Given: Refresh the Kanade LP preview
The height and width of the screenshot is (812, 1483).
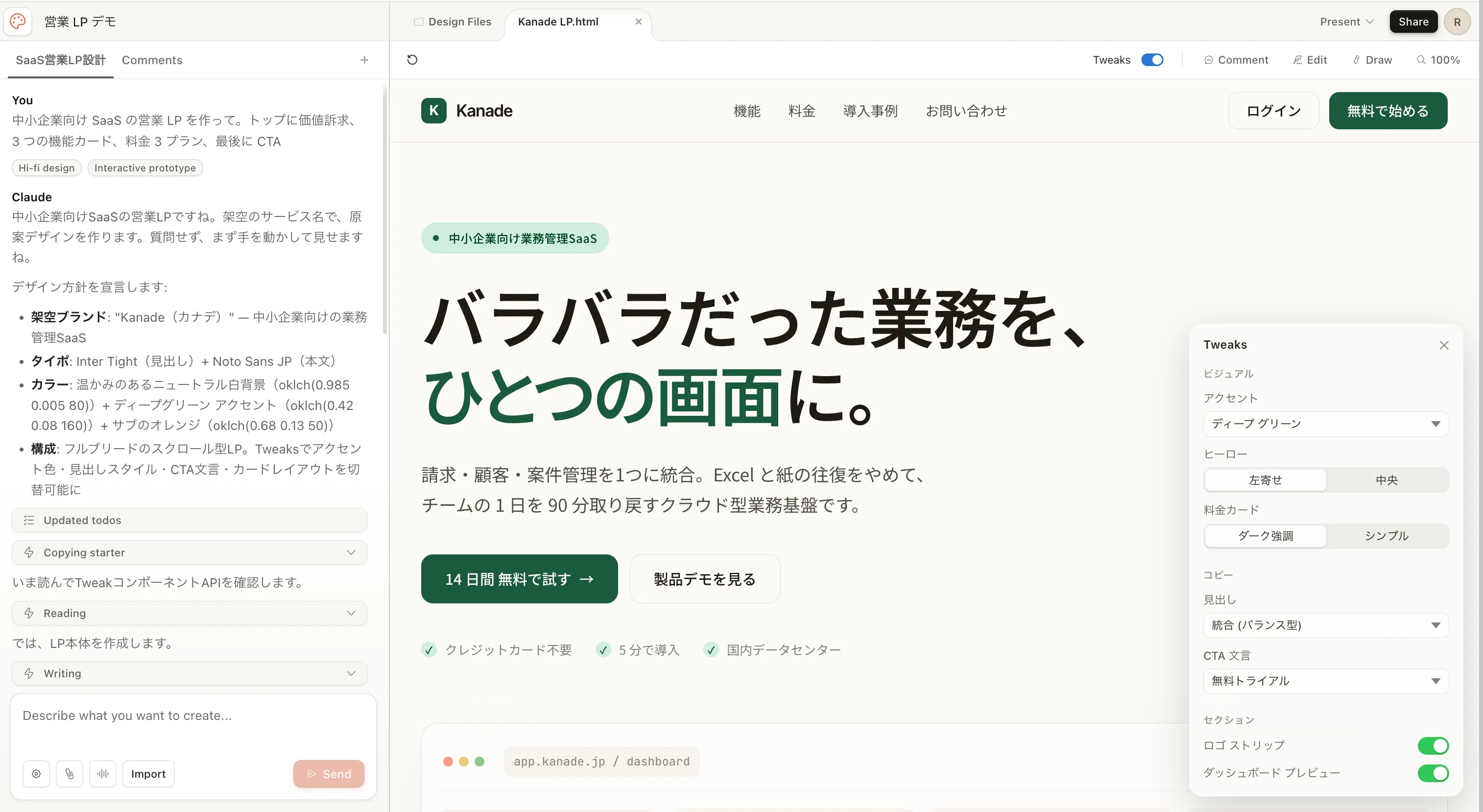Looking at the screenshot, I should point(412,59).
